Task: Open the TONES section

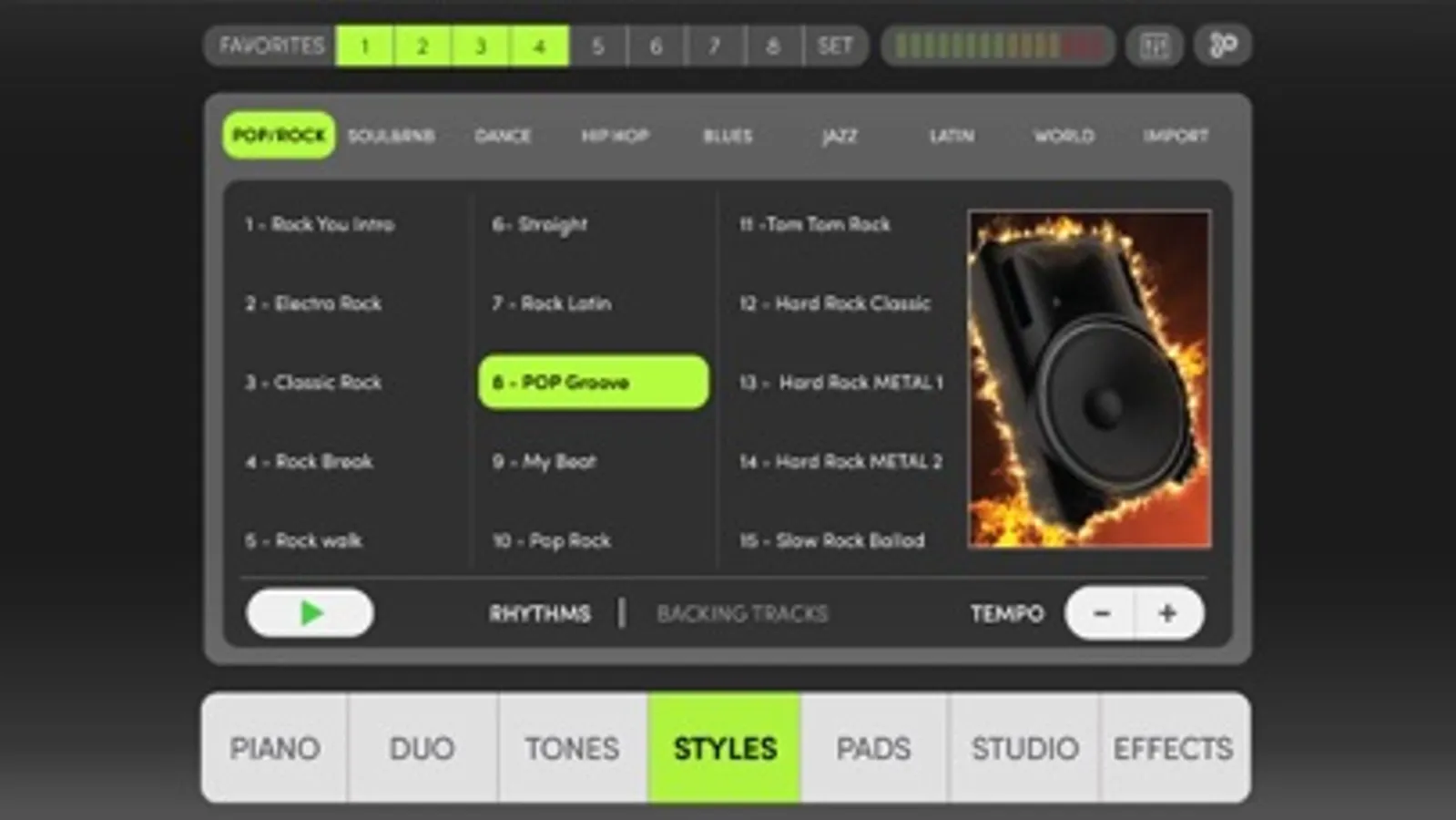Action: click(573, 748)
